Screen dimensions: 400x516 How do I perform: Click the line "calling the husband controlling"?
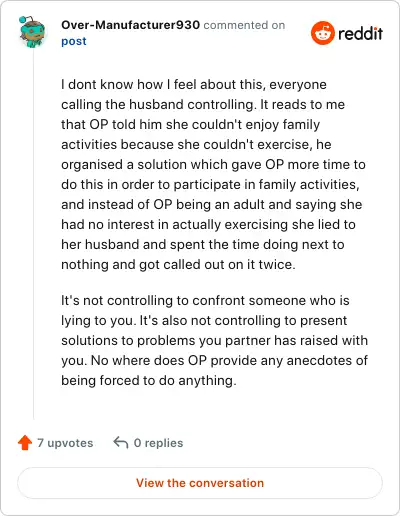coord(203,105)
